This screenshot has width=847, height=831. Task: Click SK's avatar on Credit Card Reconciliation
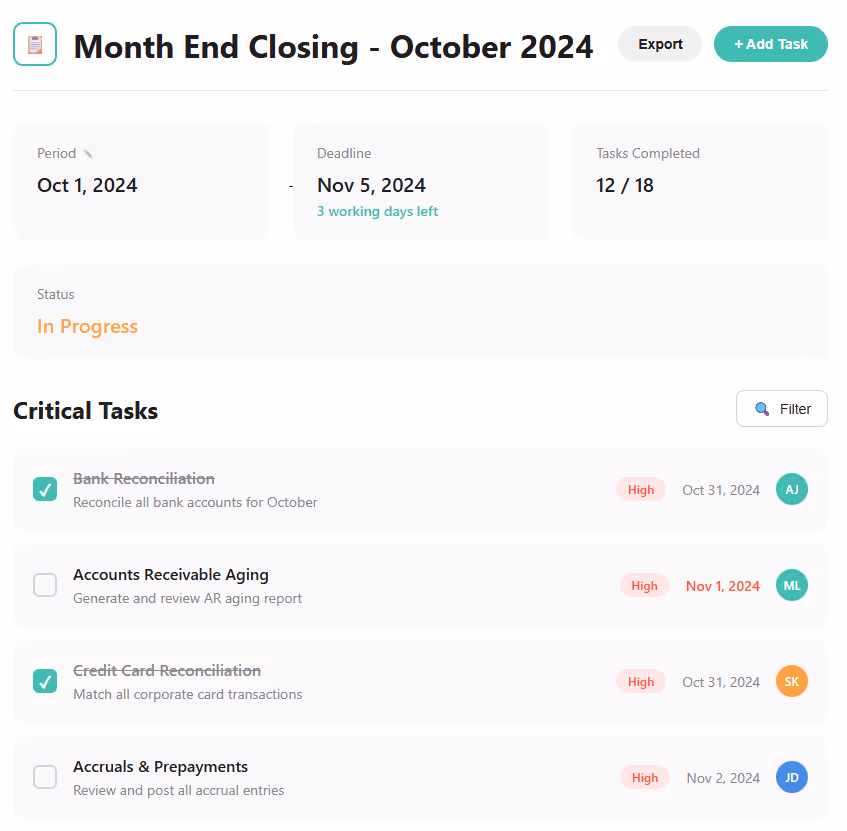pos(791,681)
